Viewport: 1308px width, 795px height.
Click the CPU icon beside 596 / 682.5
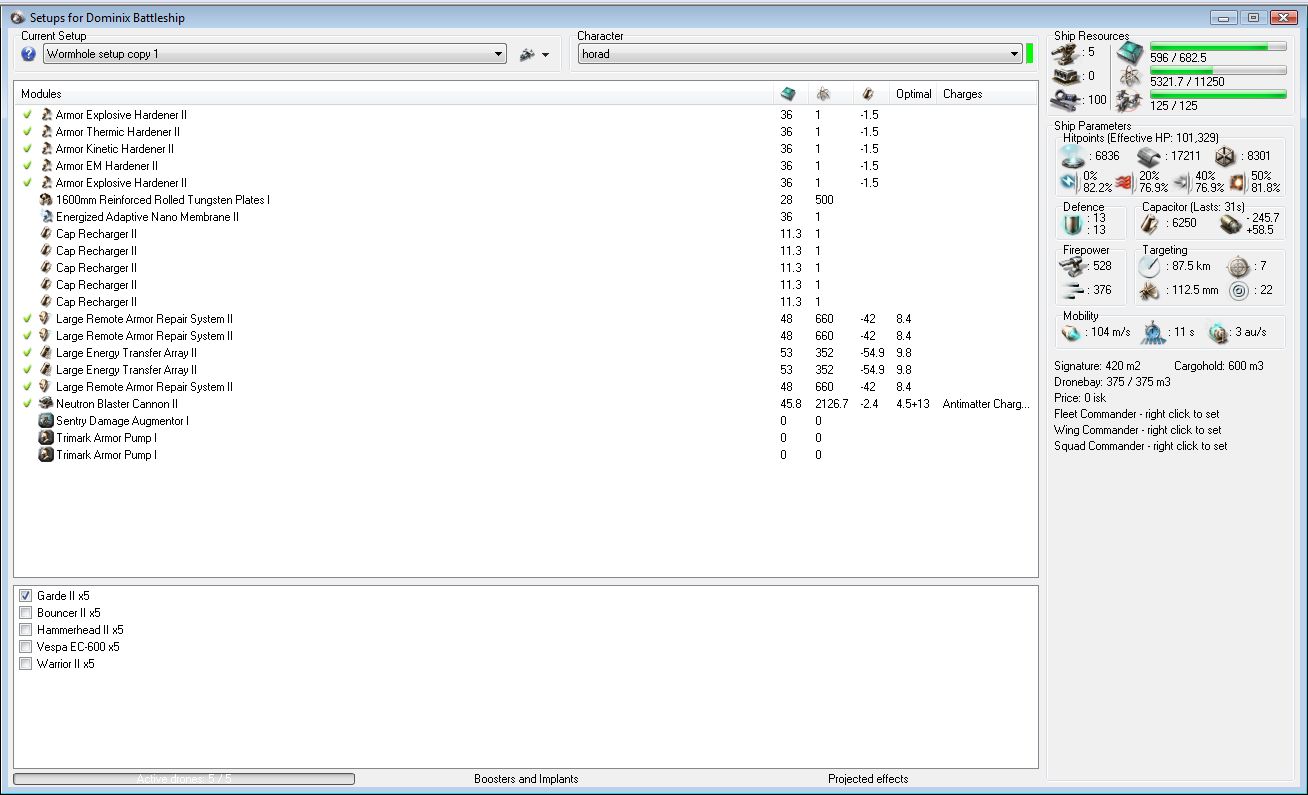[1130, 54]
